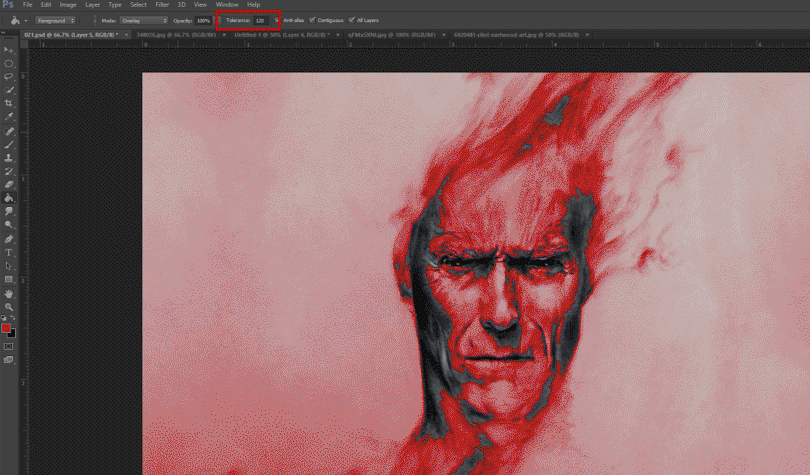The height and width of the screenshot is (475, 810).
Task: Close the 021.psd document tab
Action: (x=126, y=35)
